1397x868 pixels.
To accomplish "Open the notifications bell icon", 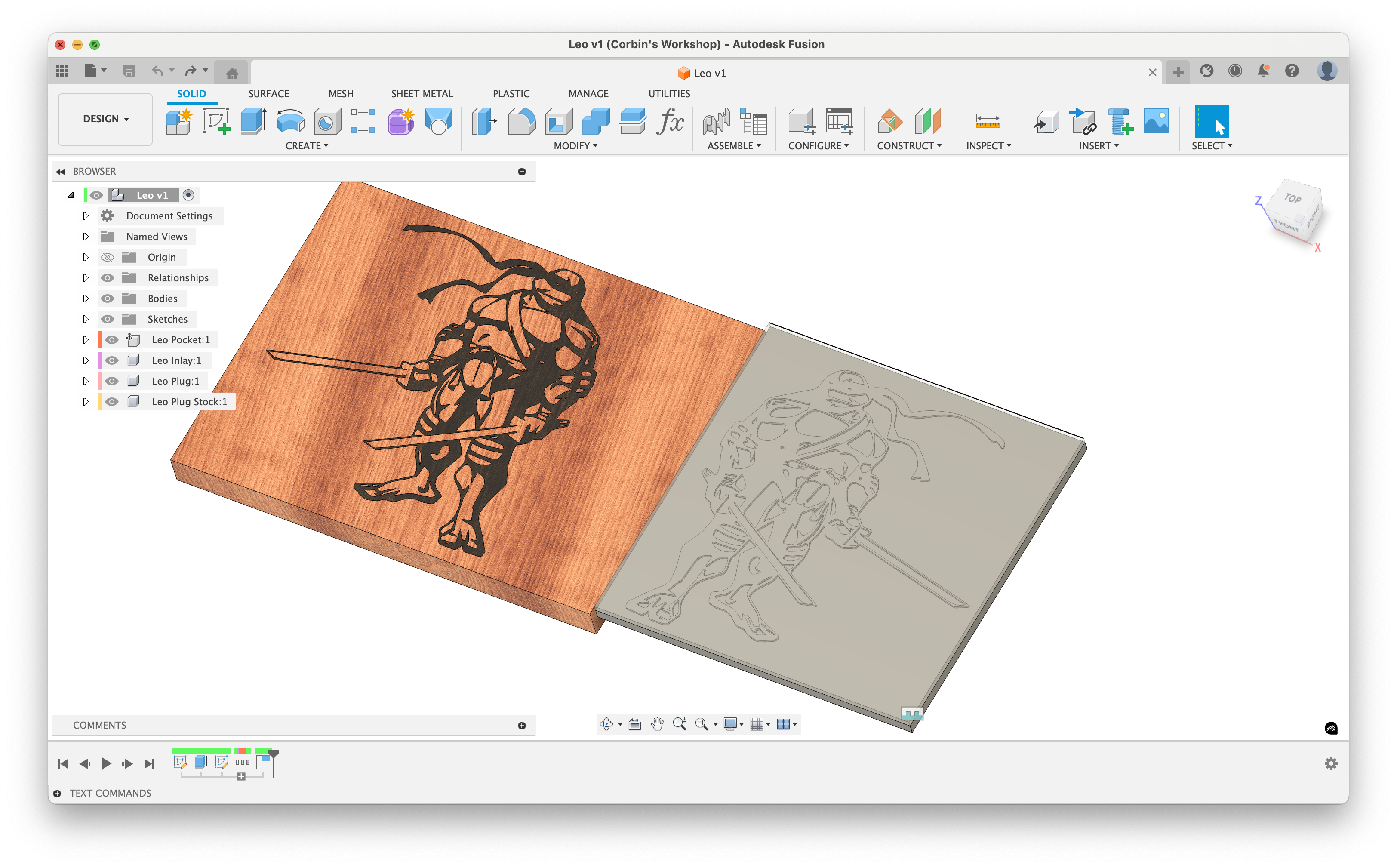I will coord(1263,71).
